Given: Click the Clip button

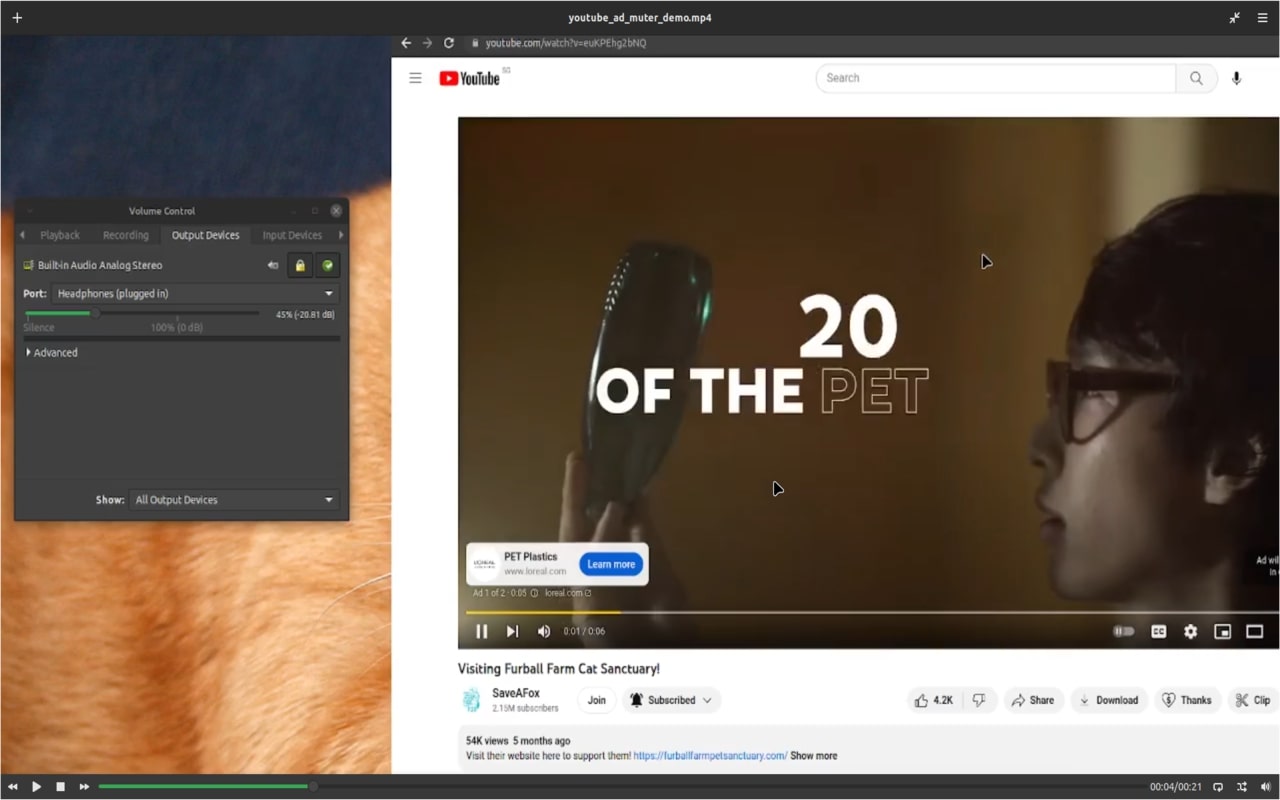Looking at the screenshot, I should tap(1253, 700).
